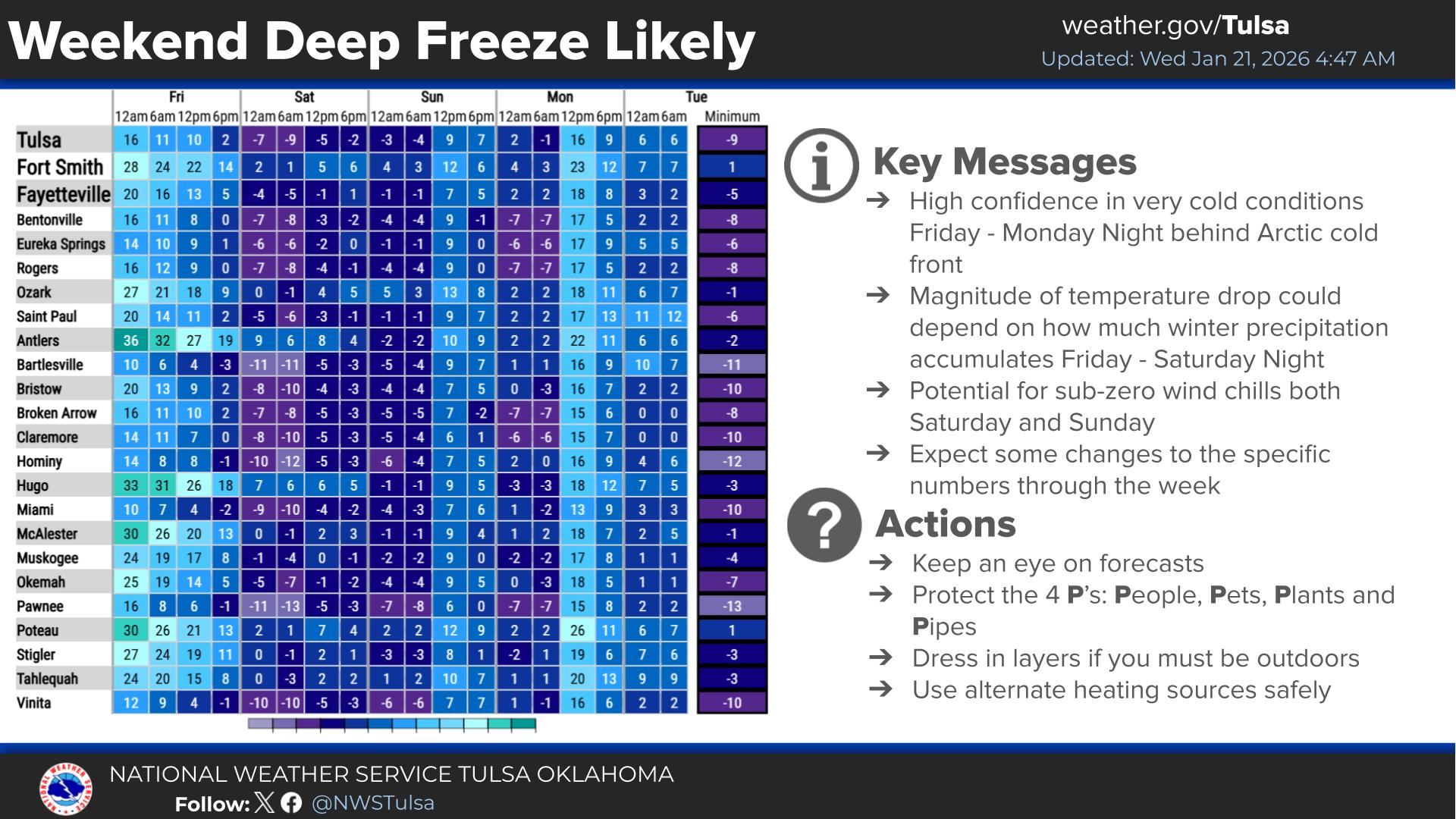Screen dimensions: 1456x819
Task: Open the weather.gov/Tulsa link
Action: click(1175, 26)
